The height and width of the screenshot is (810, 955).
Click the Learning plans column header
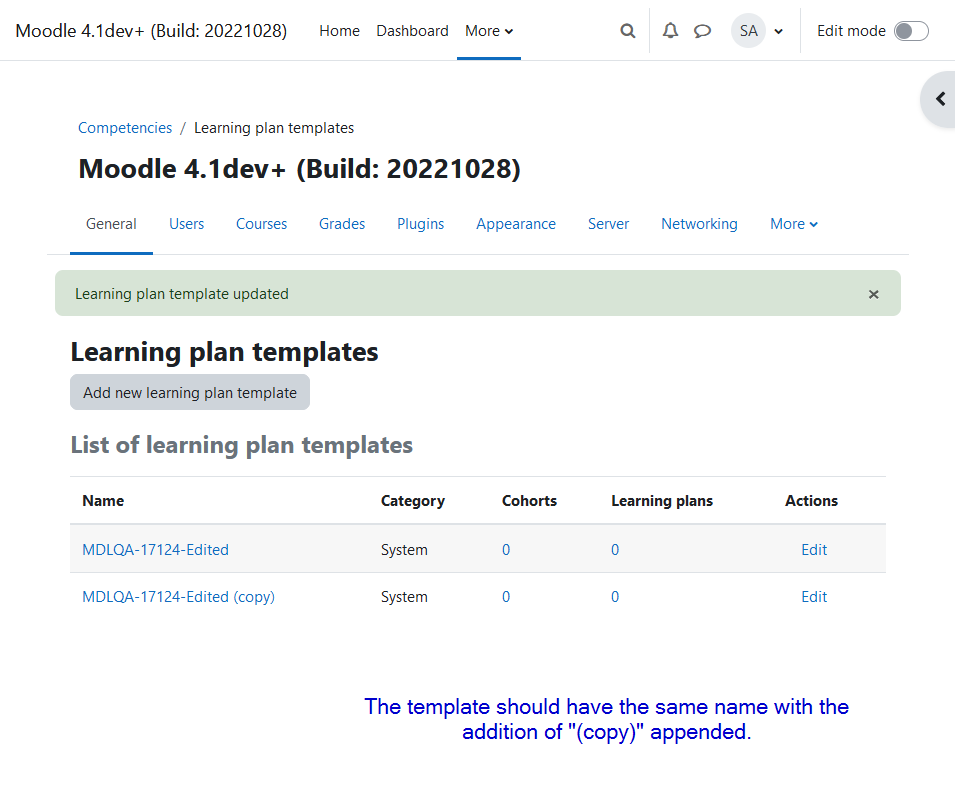pos(661,501)
